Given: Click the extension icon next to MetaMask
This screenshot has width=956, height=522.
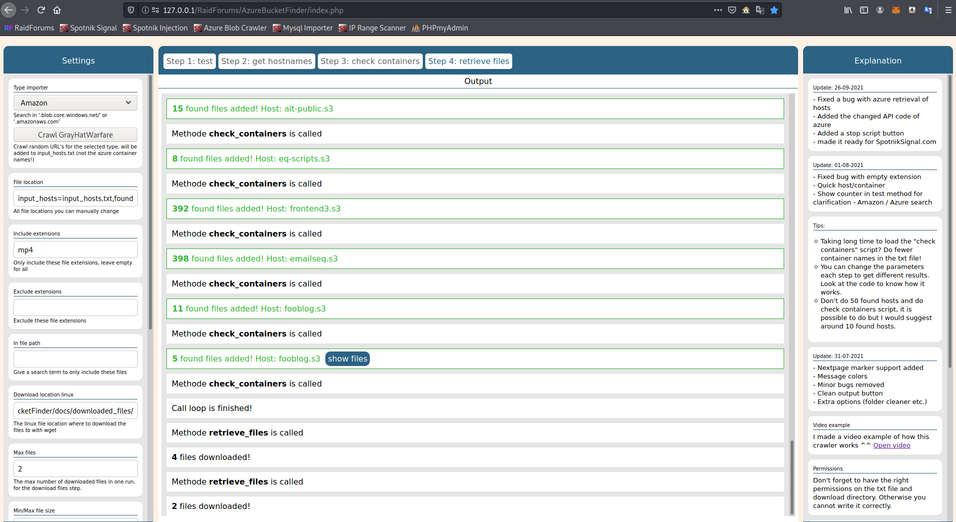Looking at the screenshot, I should pyautogui.click(x=911, y=10).
